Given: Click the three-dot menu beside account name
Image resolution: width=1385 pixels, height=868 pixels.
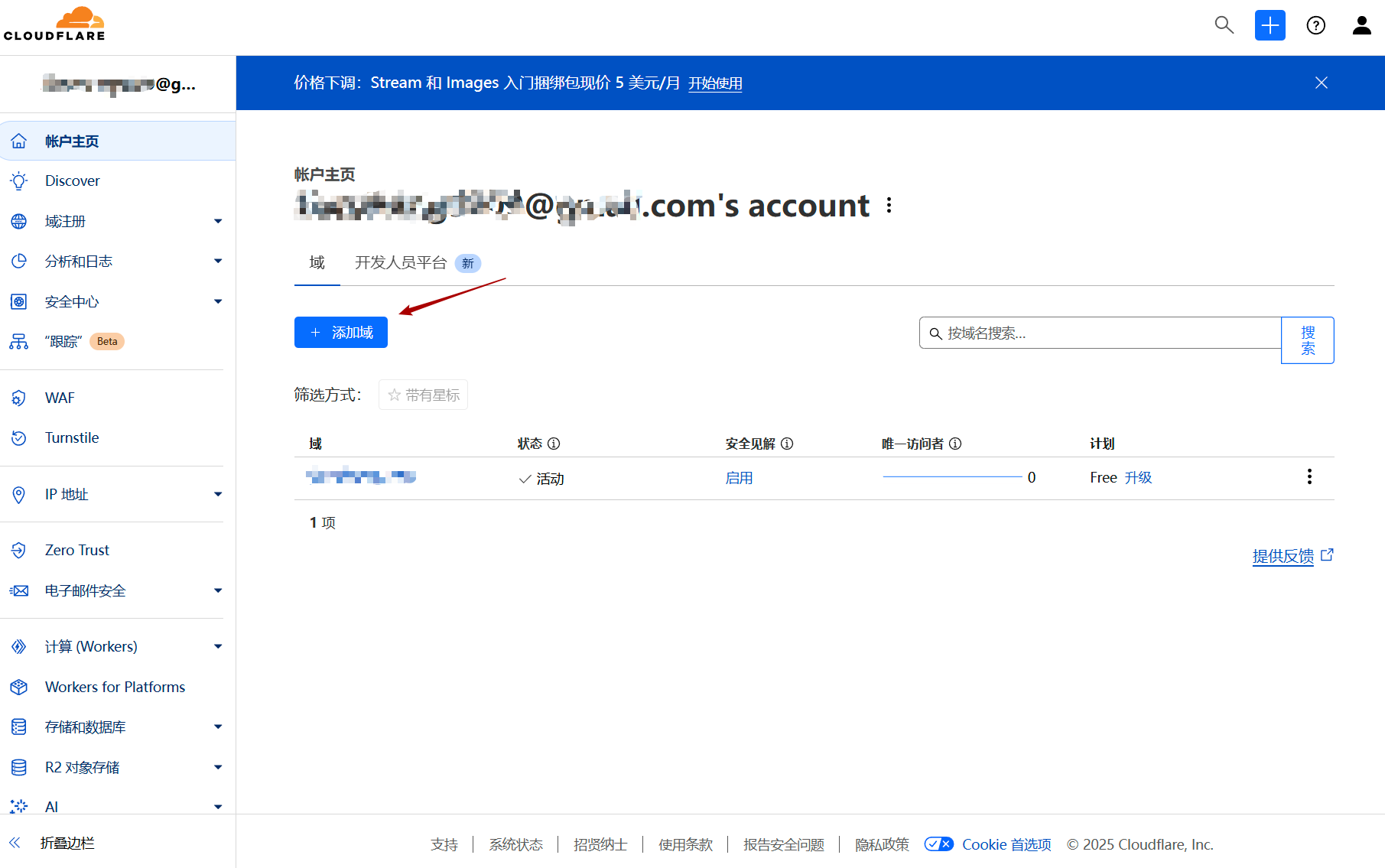Looking at the screenshot, I should 889,205.
